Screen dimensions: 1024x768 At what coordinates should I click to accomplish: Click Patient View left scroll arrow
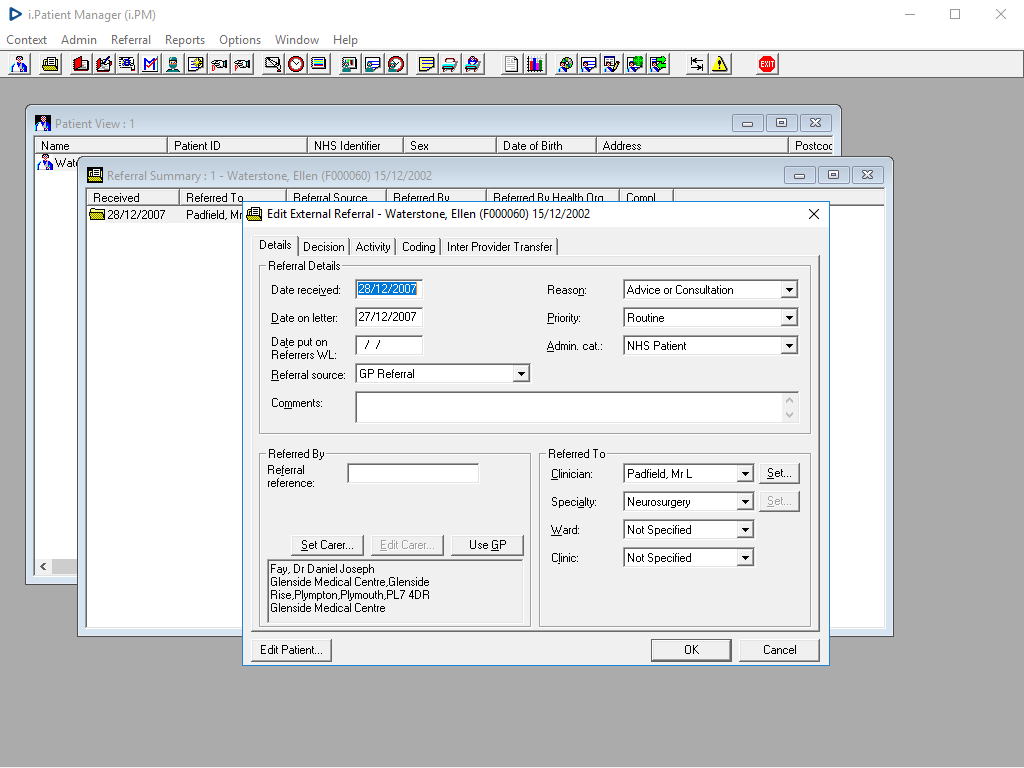coord(43,566)
